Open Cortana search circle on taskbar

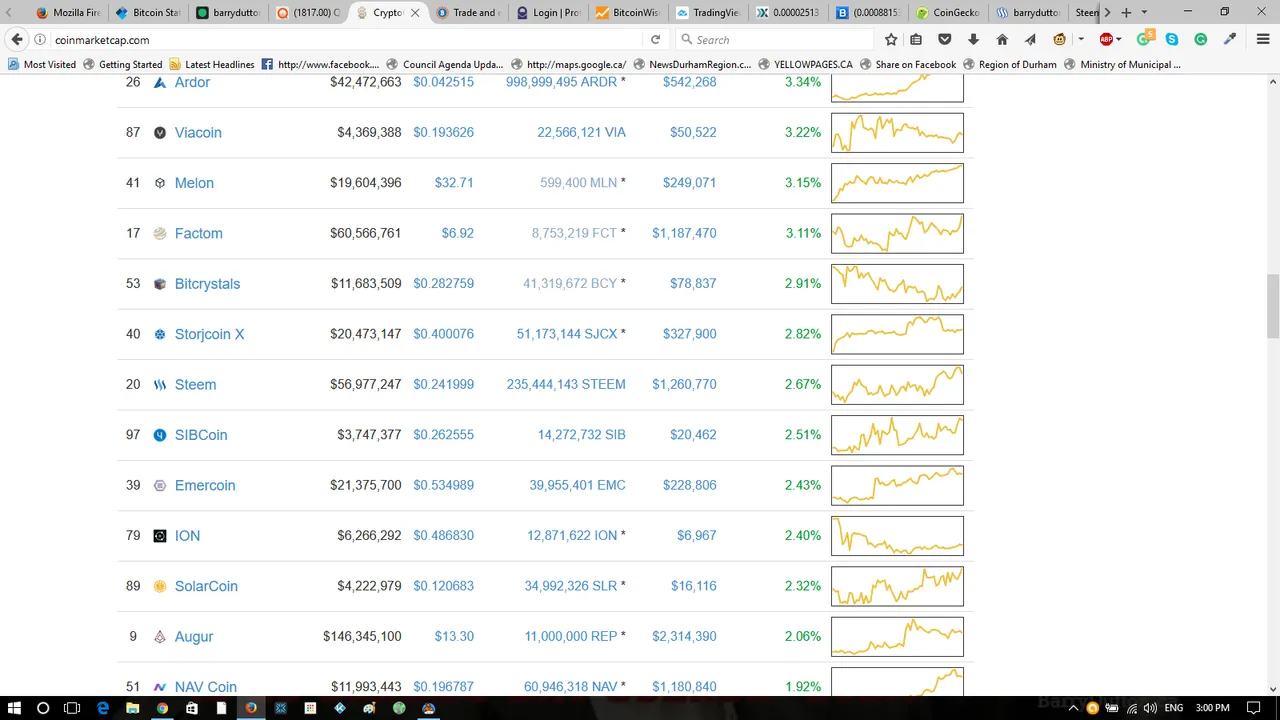coord(43,708)
